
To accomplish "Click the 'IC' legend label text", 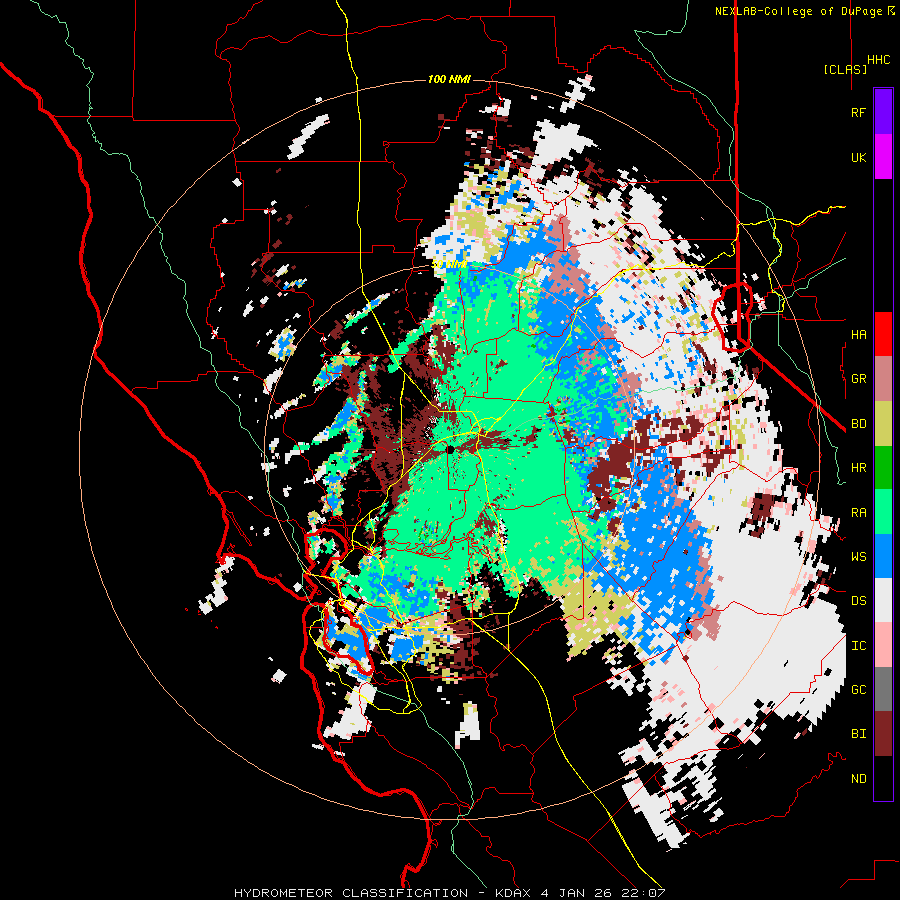I will click(x=858, y=646).
